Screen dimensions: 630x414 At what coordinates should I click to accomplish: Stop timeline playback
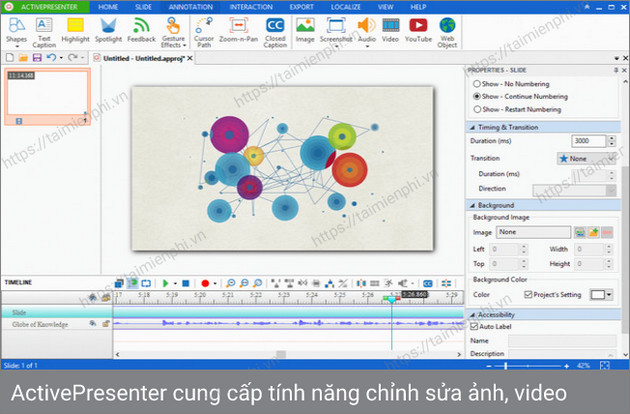186,283
